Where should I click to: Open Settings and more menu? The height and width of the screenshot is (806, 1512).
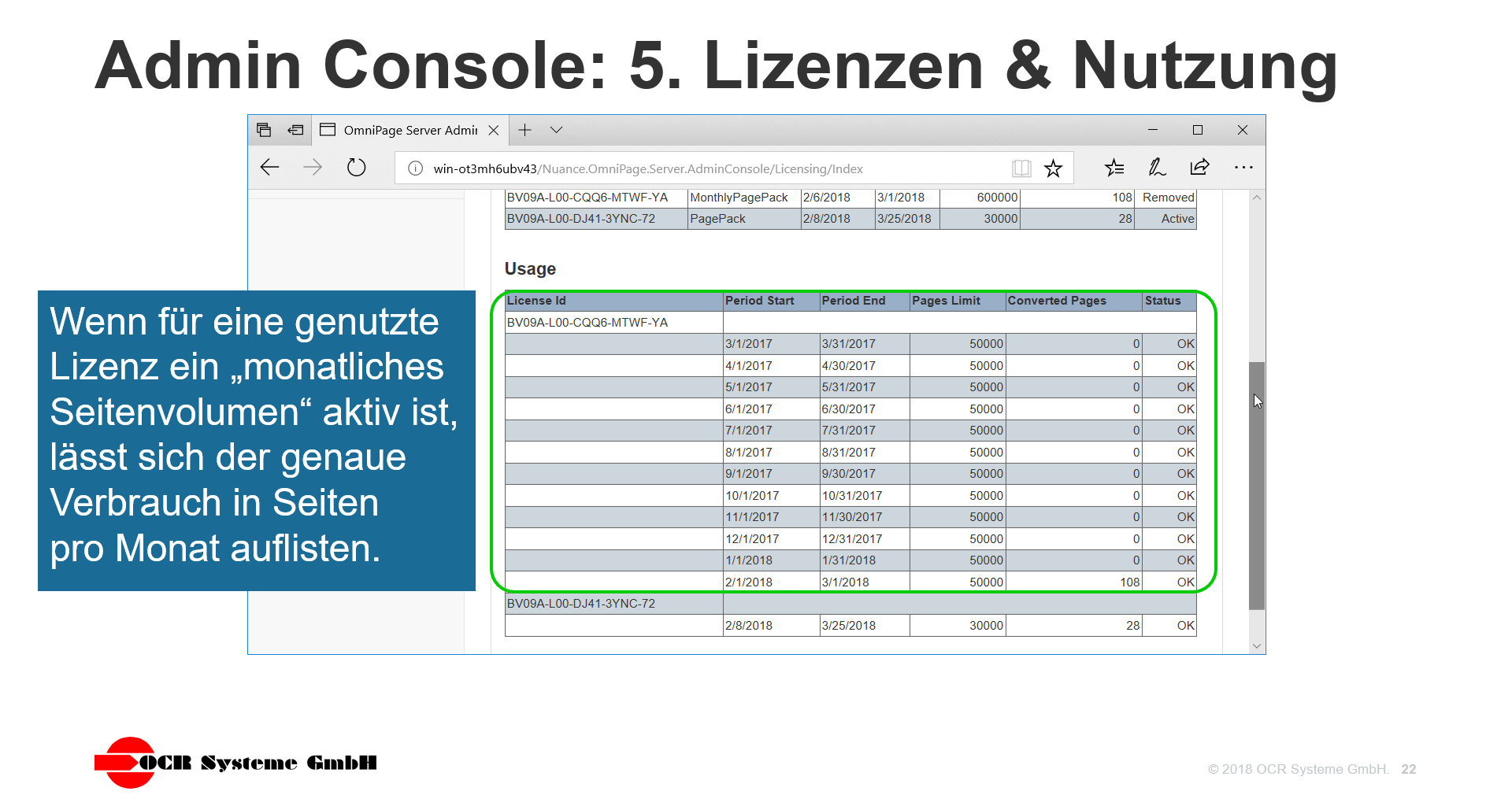[x=1244, y=167]
